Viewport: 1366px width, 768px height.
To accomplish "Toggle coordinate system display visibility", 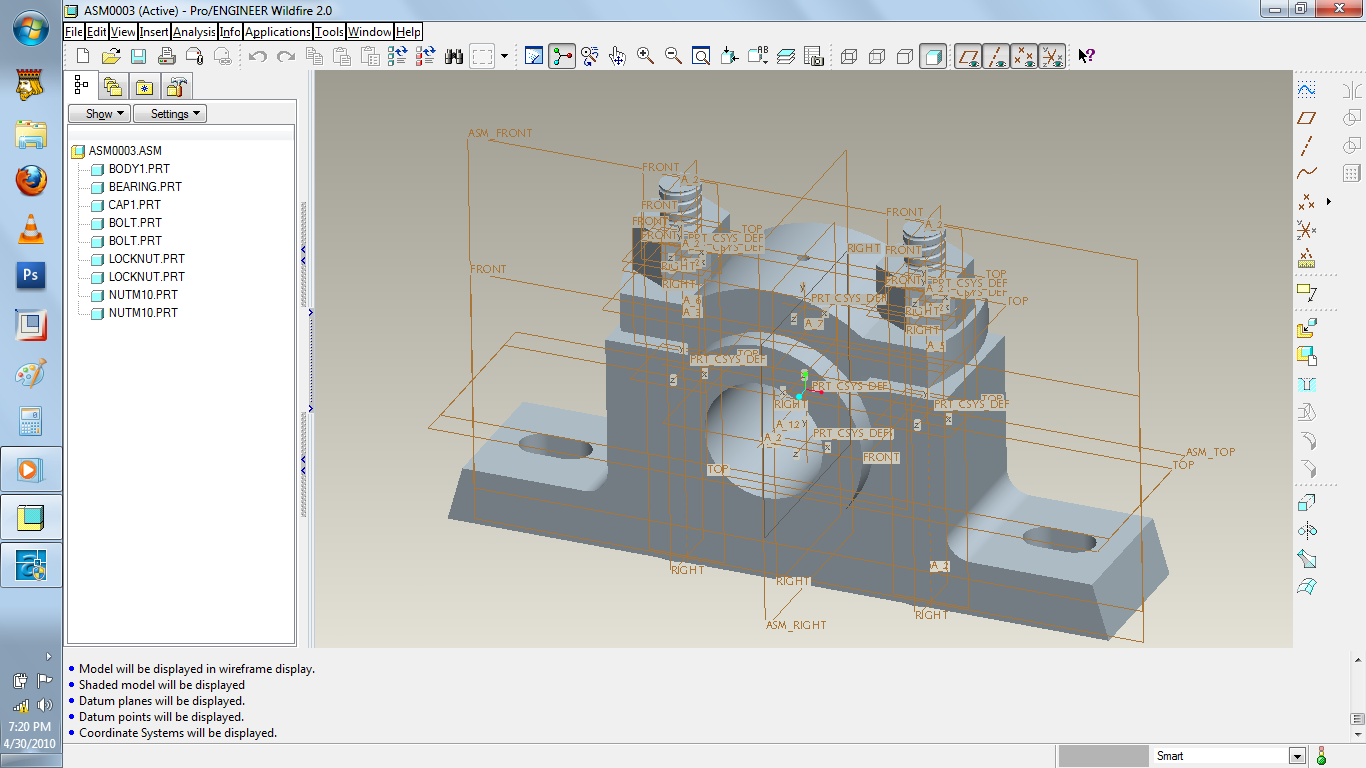I will (1050, 56).
